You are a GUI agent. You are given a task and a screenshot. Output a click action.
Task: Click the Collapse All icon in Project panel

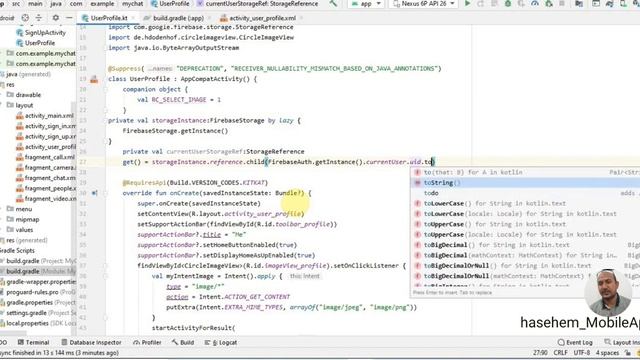tap(39, 18)
